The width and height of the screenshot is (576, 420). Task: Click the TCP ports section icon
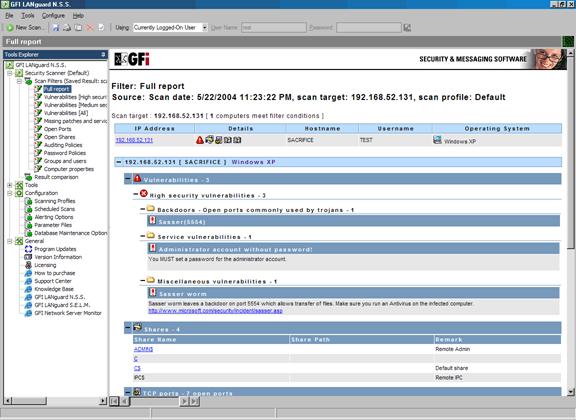137,392
